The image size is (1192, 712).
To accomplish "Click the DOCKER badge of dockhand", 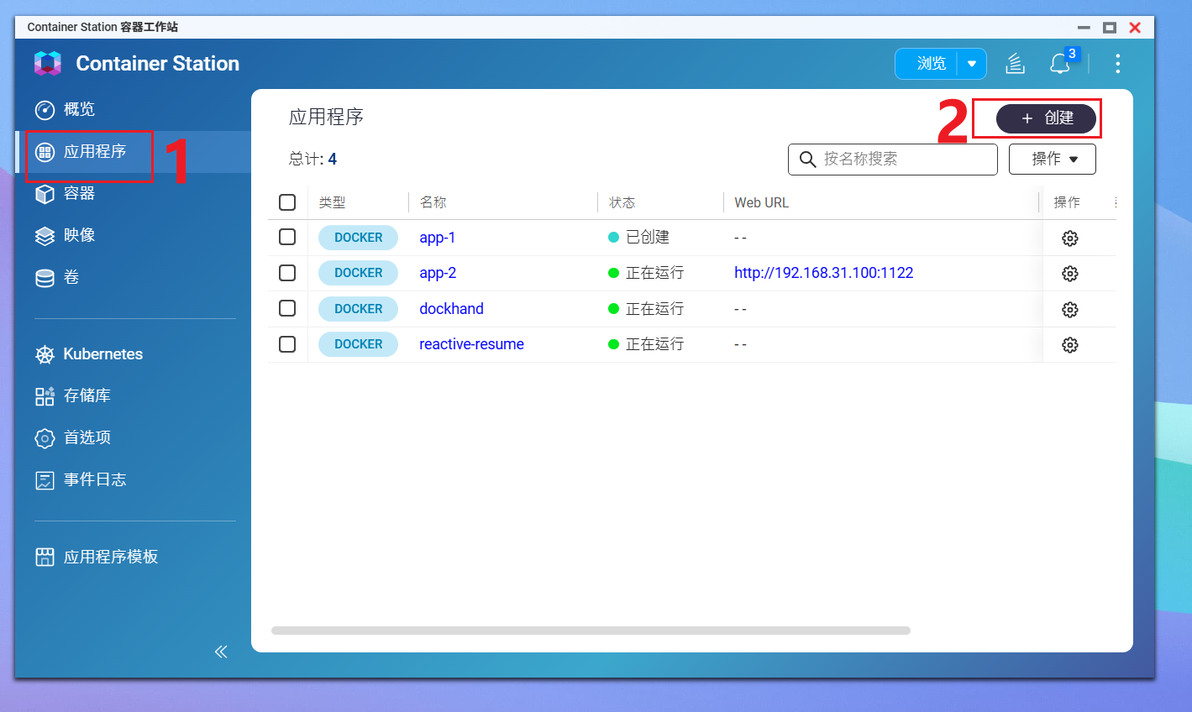I will click(358, 309).
